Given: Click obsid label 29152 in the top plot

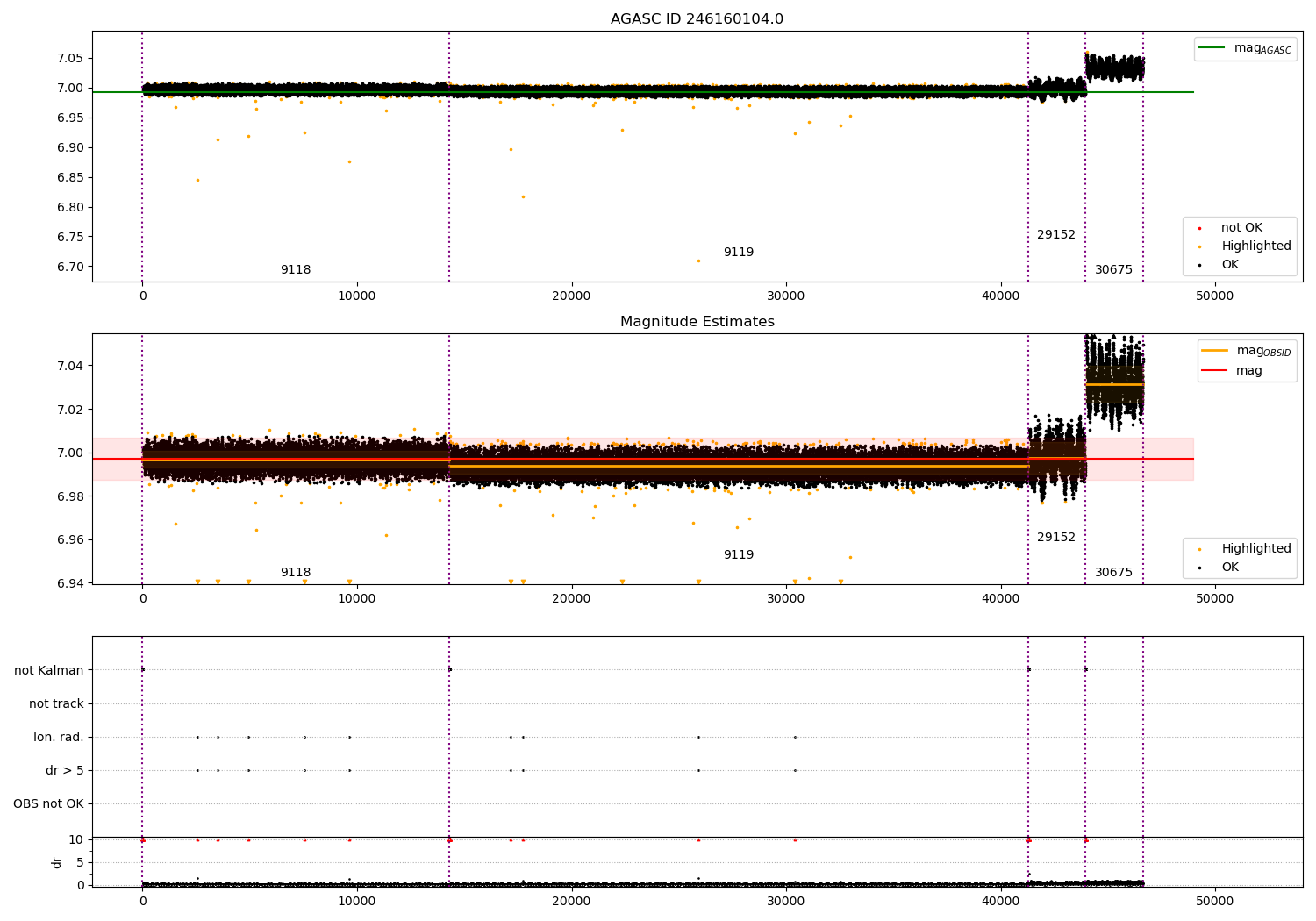Looking at the screenshot, I should point(1056,234).
